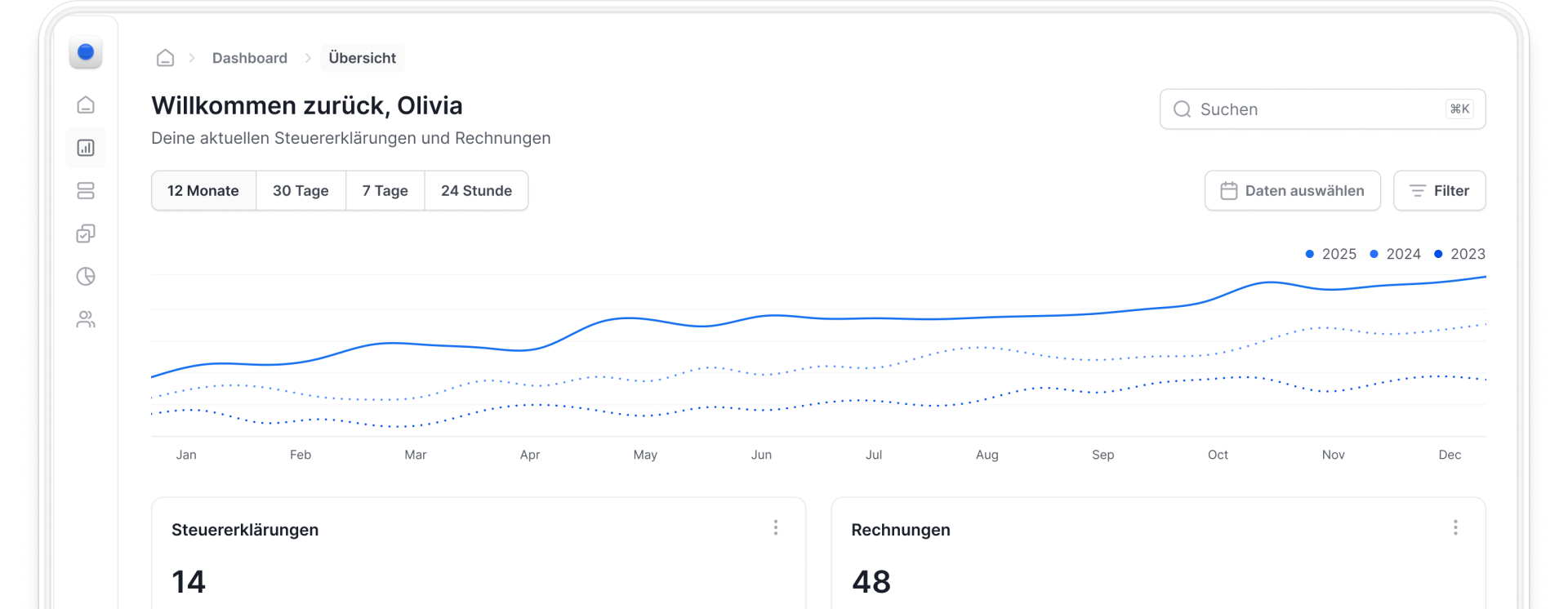Viewport: 1568px width, 609px height.
Task: Click the breadcrumb home icon
Action: (165, 58)
